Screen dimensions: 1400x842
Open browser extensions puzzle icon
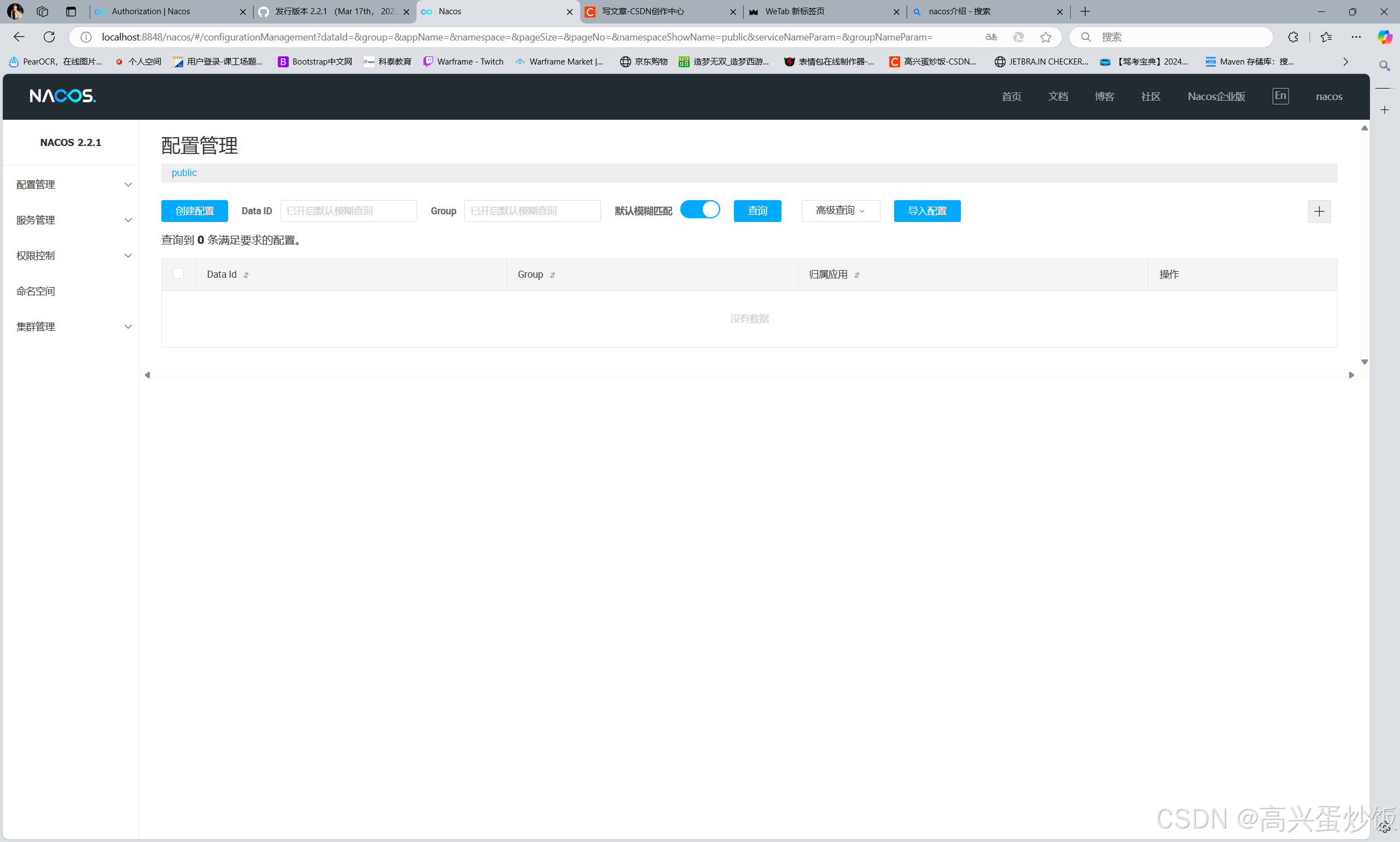pos(1293,37)
